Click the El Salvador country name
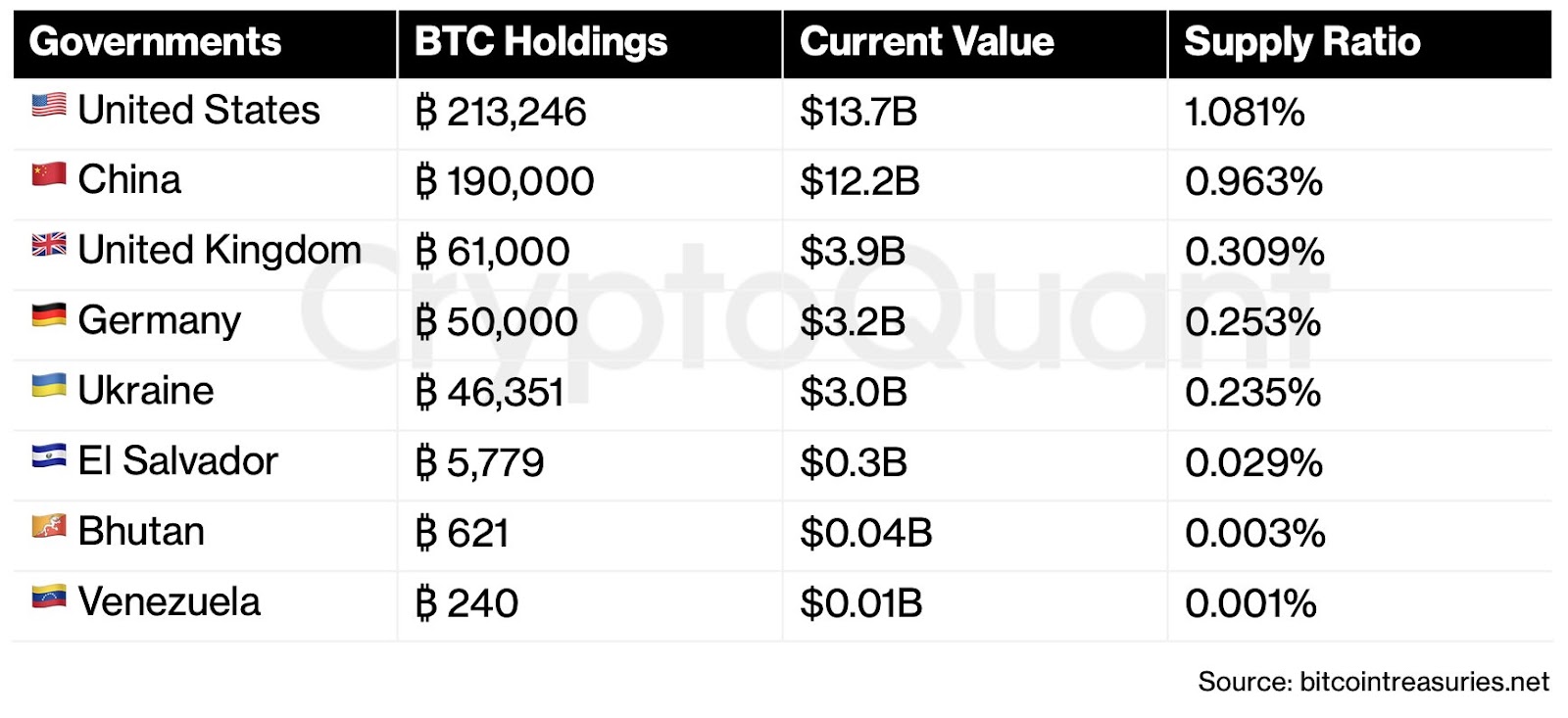Image resolution: width=1568 pixels, height=718 pixels. (178, 461)
